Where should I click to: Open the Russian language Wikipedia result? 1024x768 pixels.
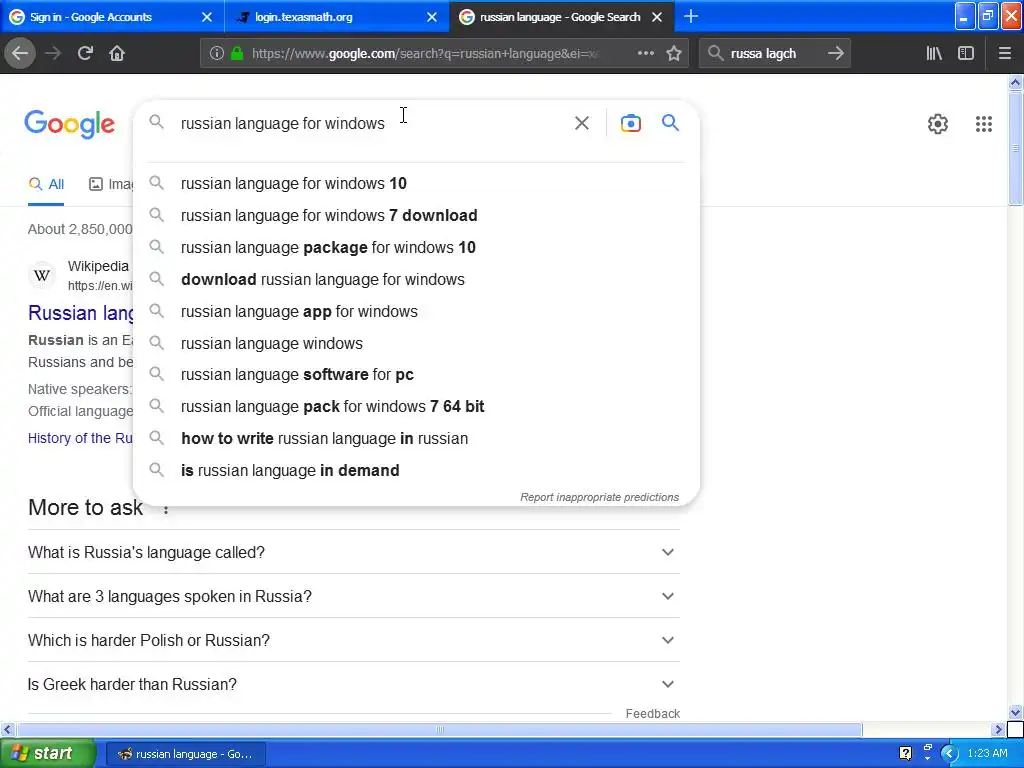[x=81, y=313]
